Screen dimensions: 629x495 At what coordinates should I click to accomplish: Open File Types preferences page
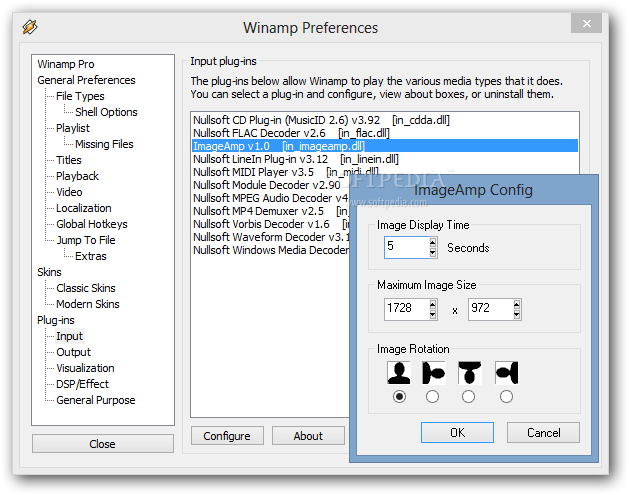(x=80, y=96)
